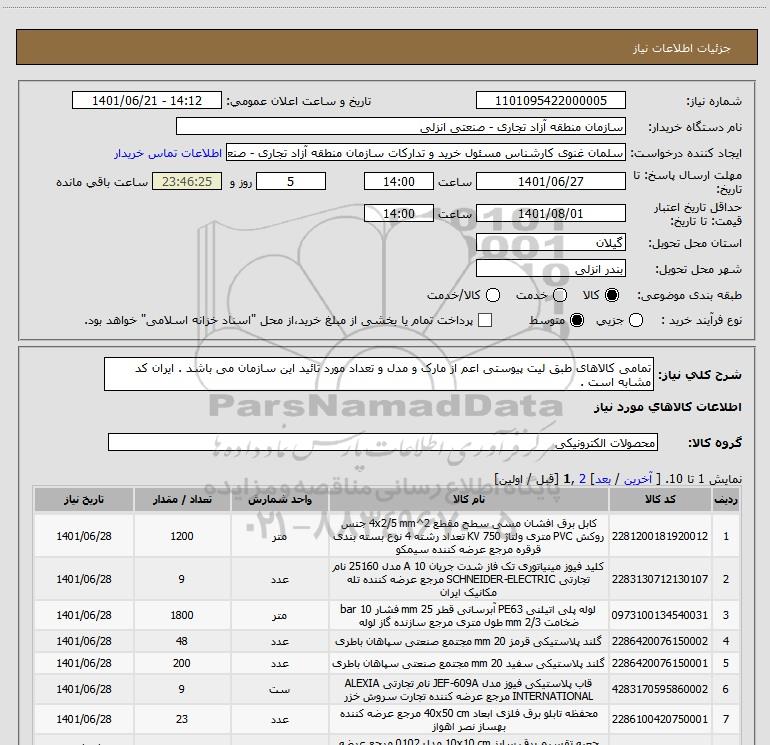
Task: Click announcement date field 1401/06/21 - 14:12
Action: pos(147,100)
